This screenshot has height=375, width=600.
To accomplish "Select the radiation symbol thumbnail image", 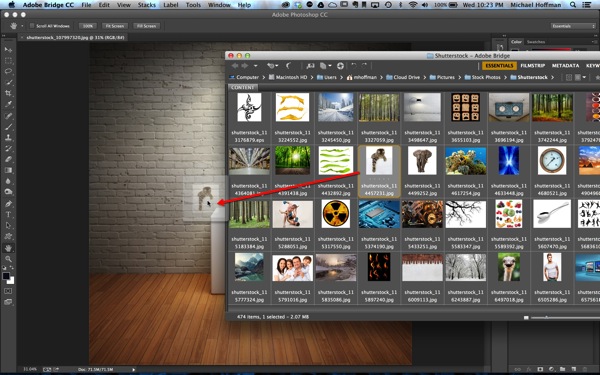I will 336,214.
